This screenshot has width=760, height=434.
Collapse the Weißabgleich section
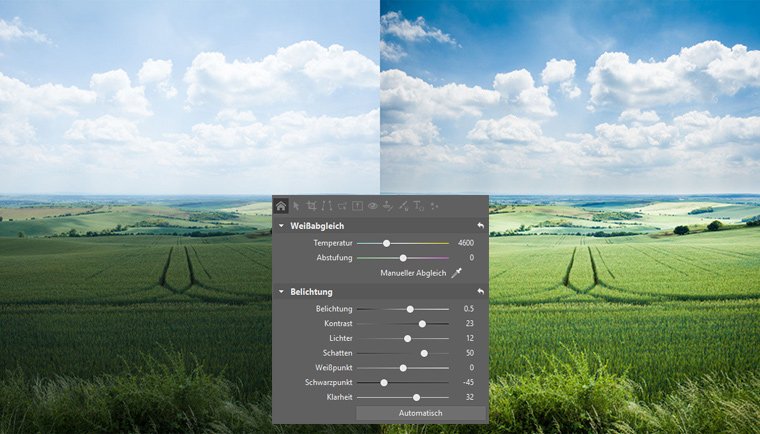[x=281, y=226]
